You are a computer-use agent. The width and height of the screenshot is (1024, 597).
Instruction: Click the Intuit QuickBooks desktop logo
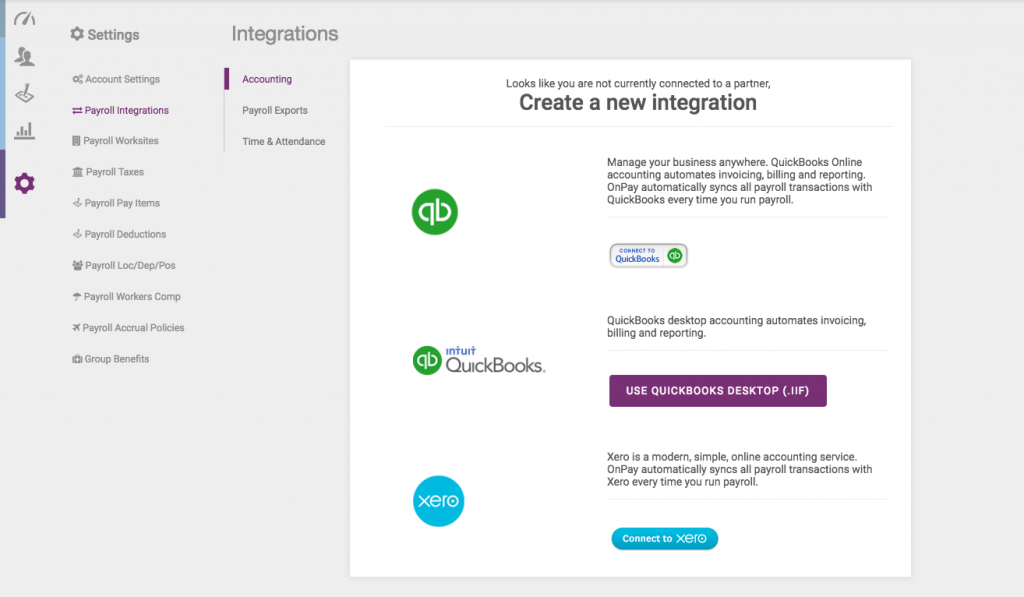click(x=479, y=361)
